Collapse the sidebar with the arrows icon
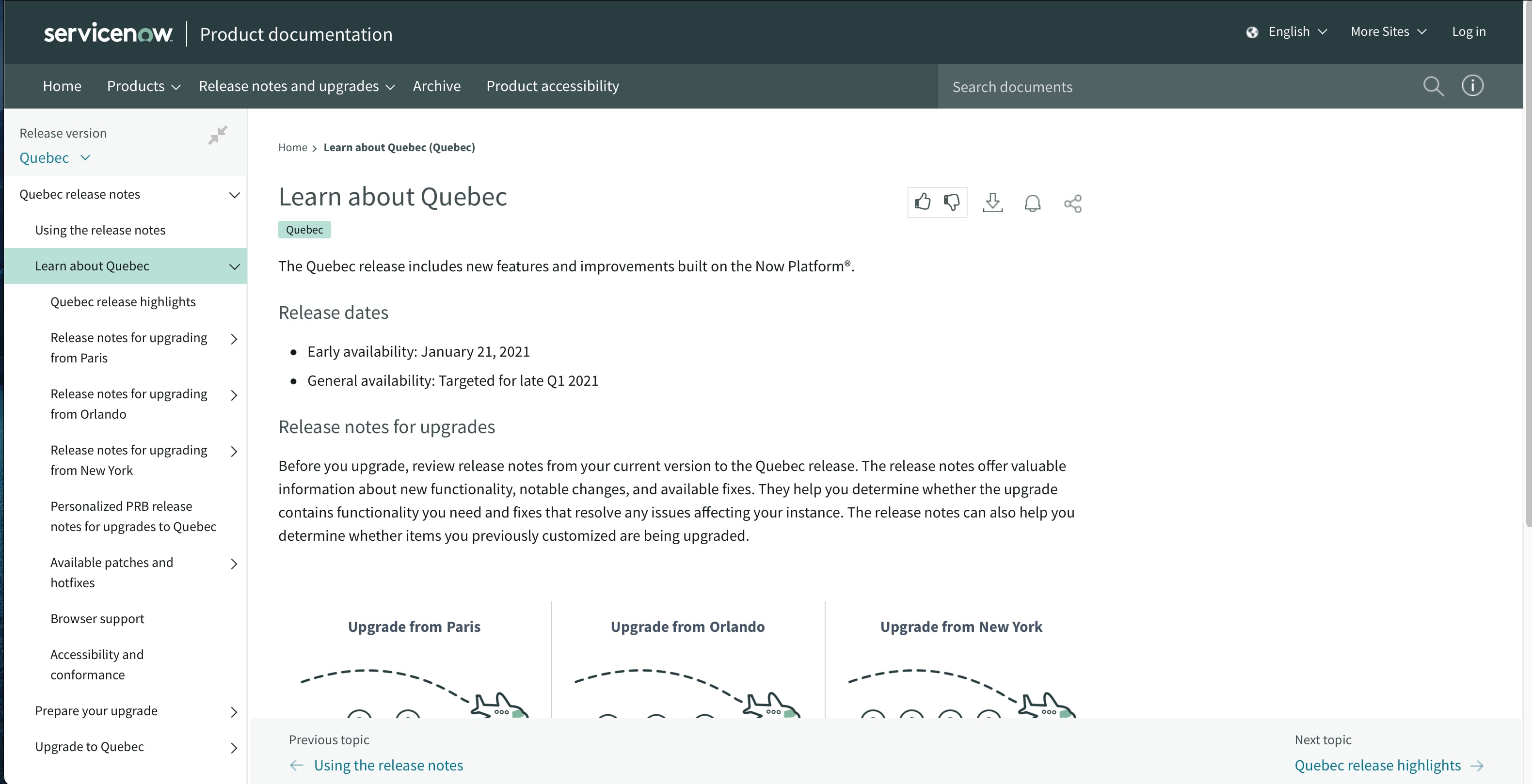This screenshot has width=1532, height=784. point(218,135)
